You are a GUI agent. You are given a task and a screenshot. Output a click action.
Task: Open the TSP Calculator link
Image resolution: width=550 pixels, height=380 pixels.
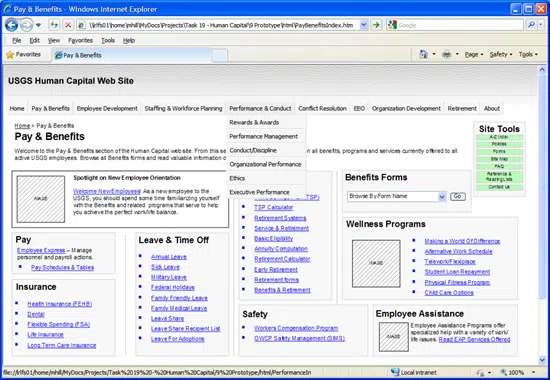(x=274, y=207)
